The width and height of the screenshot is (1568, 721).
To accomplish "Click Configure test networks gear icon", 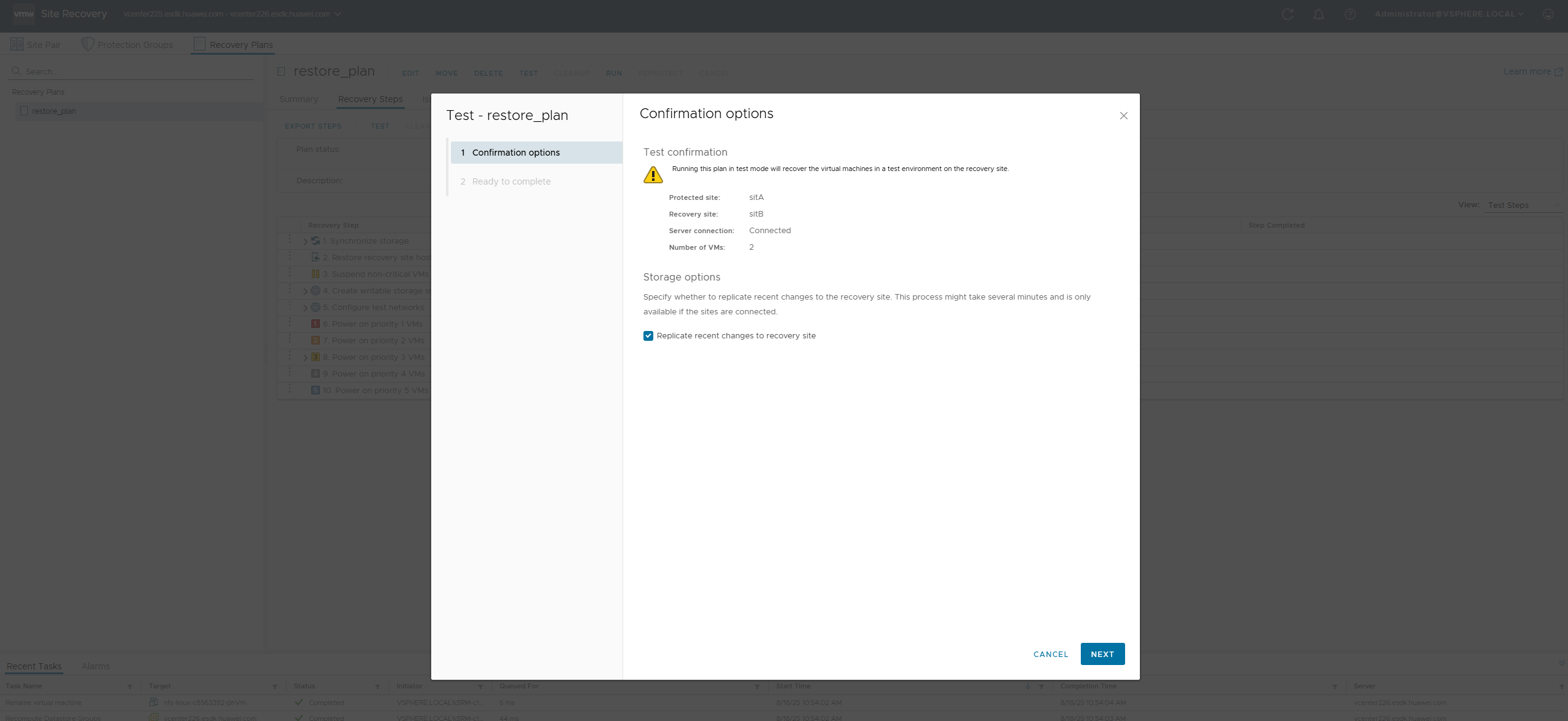I will (316, 307).
